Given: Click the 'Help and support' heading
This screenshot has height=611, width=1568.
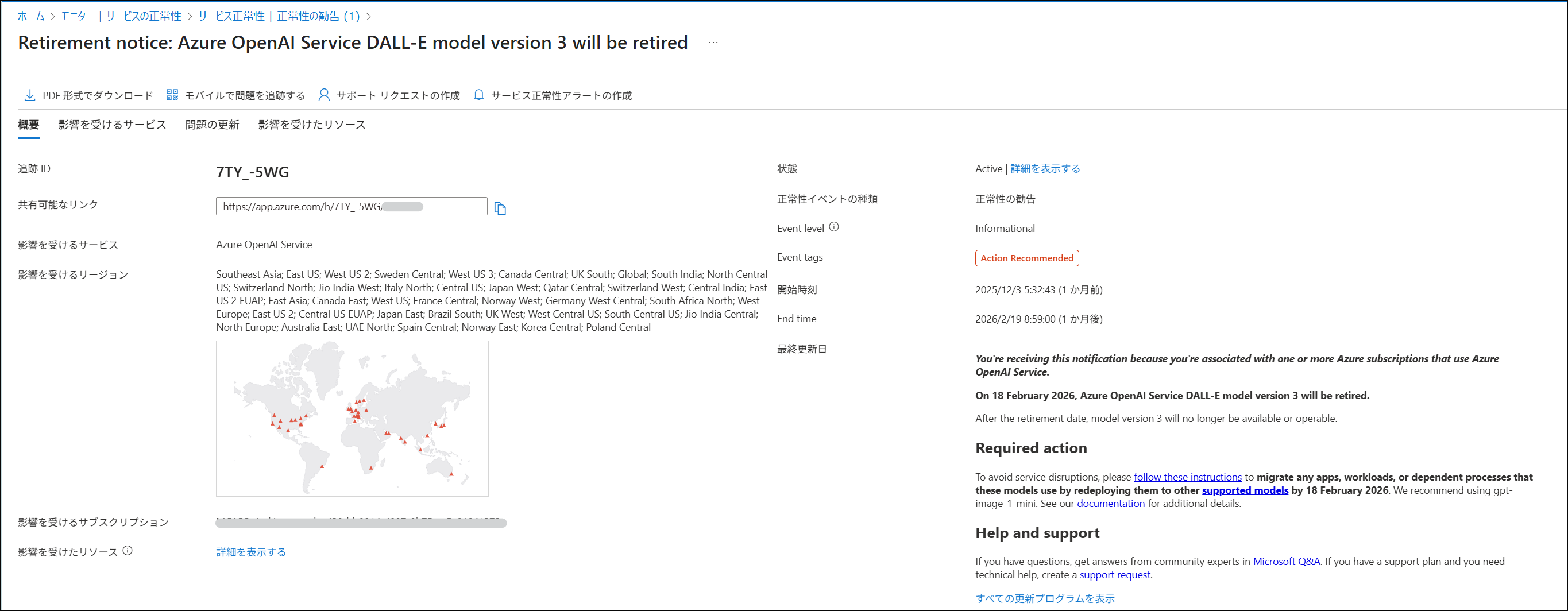Looking at the screenshot, I should pyautogui.click(x=1037, y=533).
